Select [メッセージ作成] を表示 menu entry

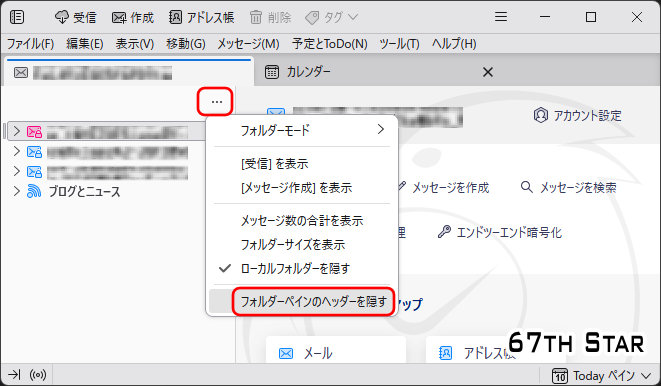[x=302, y=188]
